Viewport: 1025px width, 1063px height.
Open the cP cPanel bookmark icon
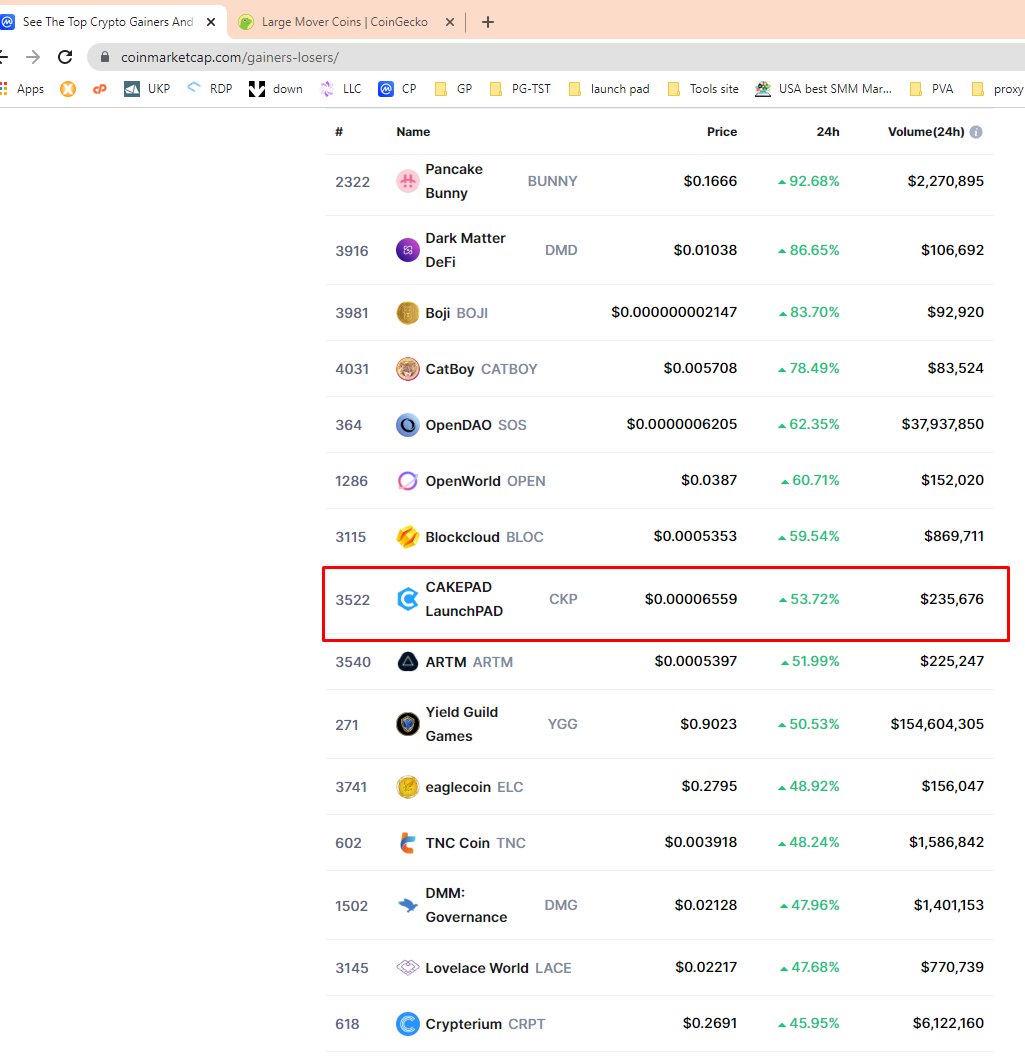pos(100,89)
